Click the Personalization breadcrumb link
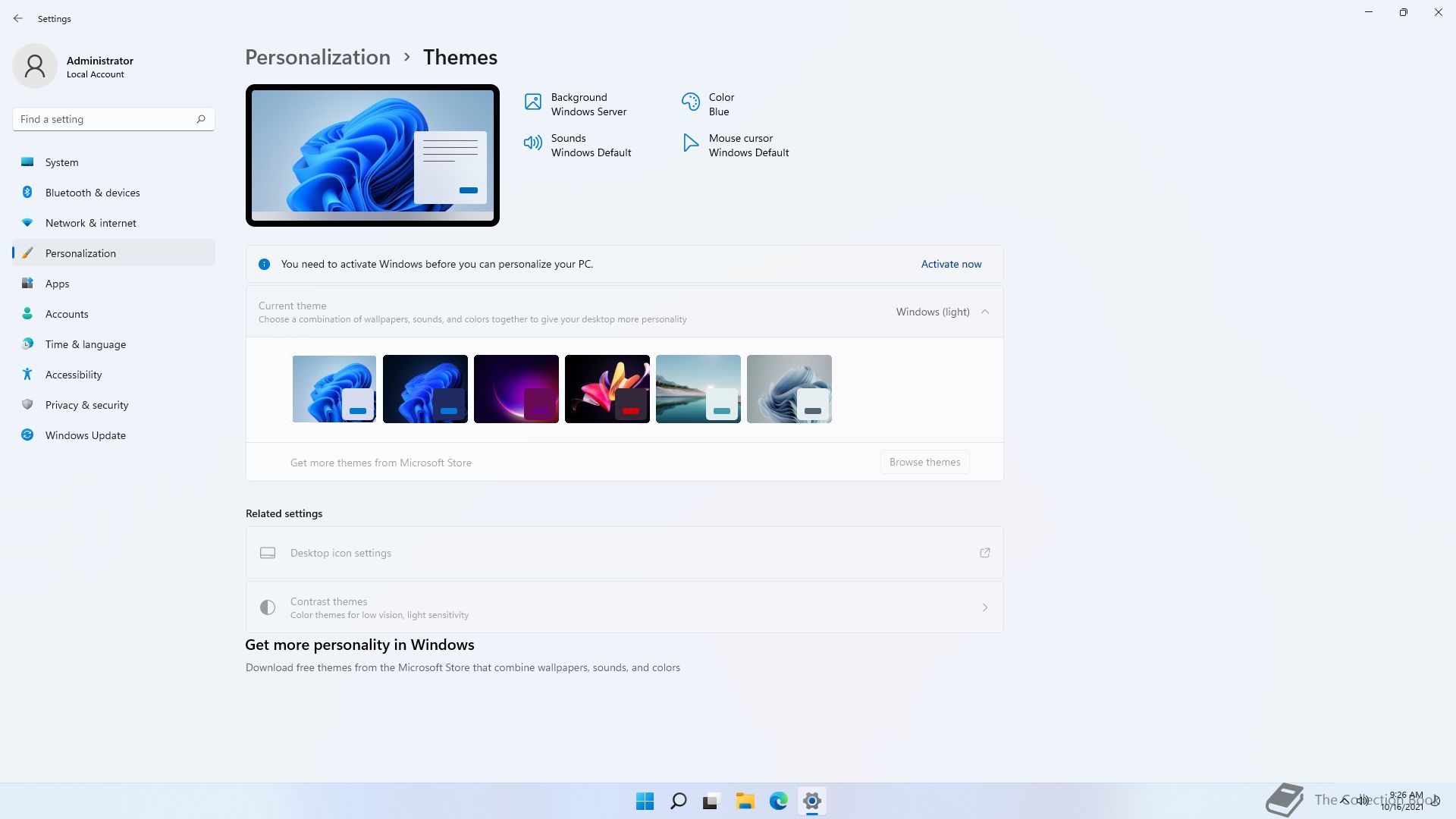Screen dimensions: 1456x819 tap(318, 58)
